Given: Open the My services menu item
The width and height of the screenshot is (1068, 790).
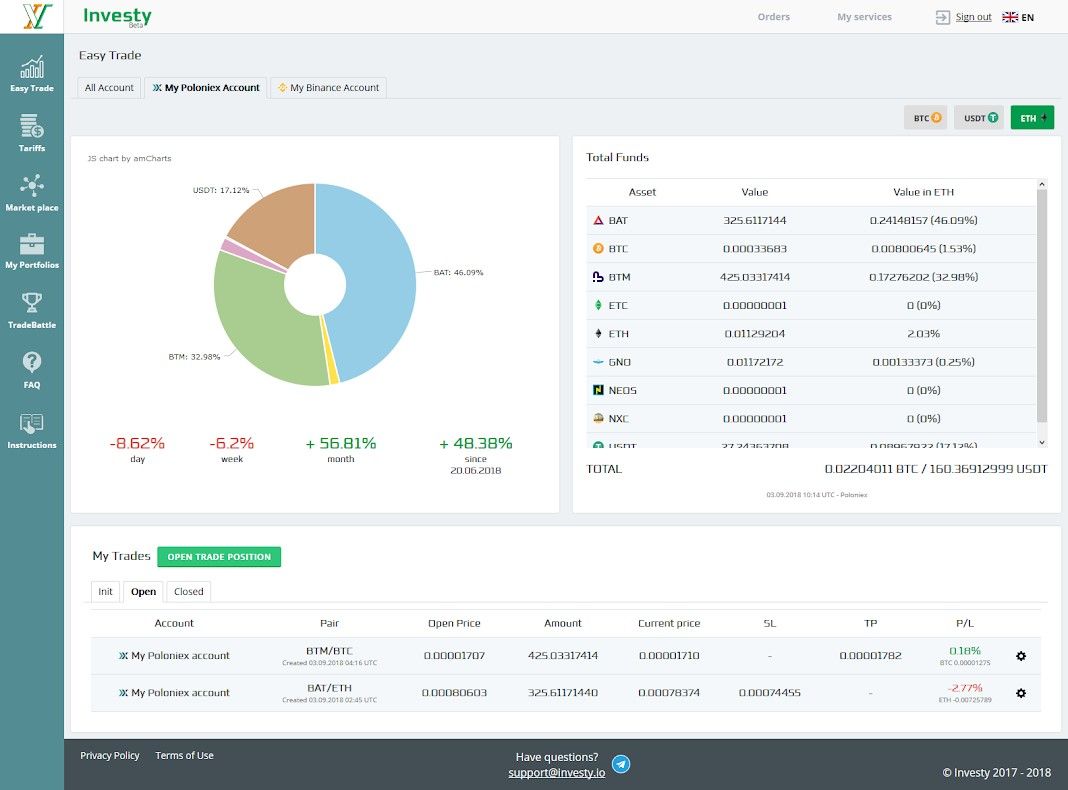Looking at the screenshot, I should click(x=864, y=17).
